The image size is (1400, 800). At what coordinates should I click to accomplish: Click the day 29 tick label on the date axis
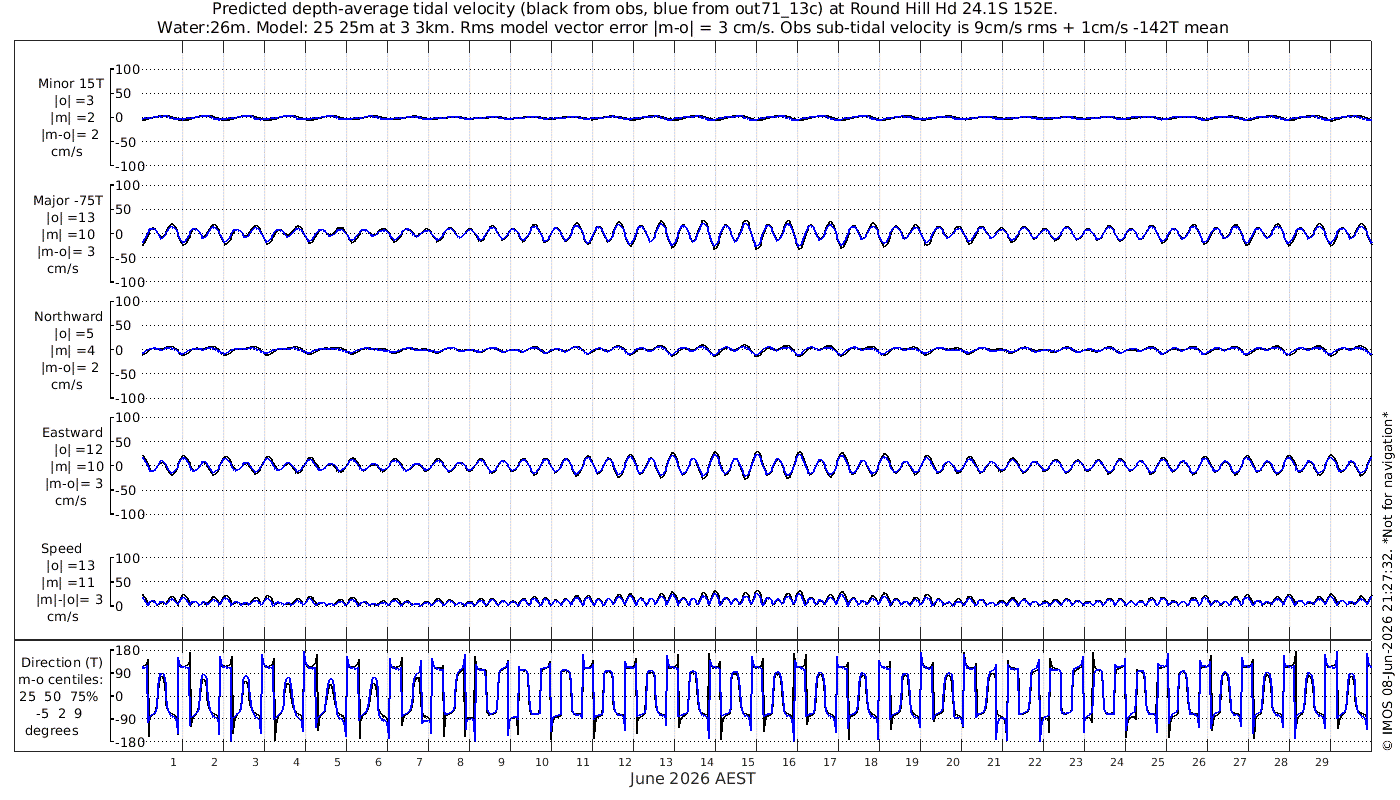[x=1321, y=762]
